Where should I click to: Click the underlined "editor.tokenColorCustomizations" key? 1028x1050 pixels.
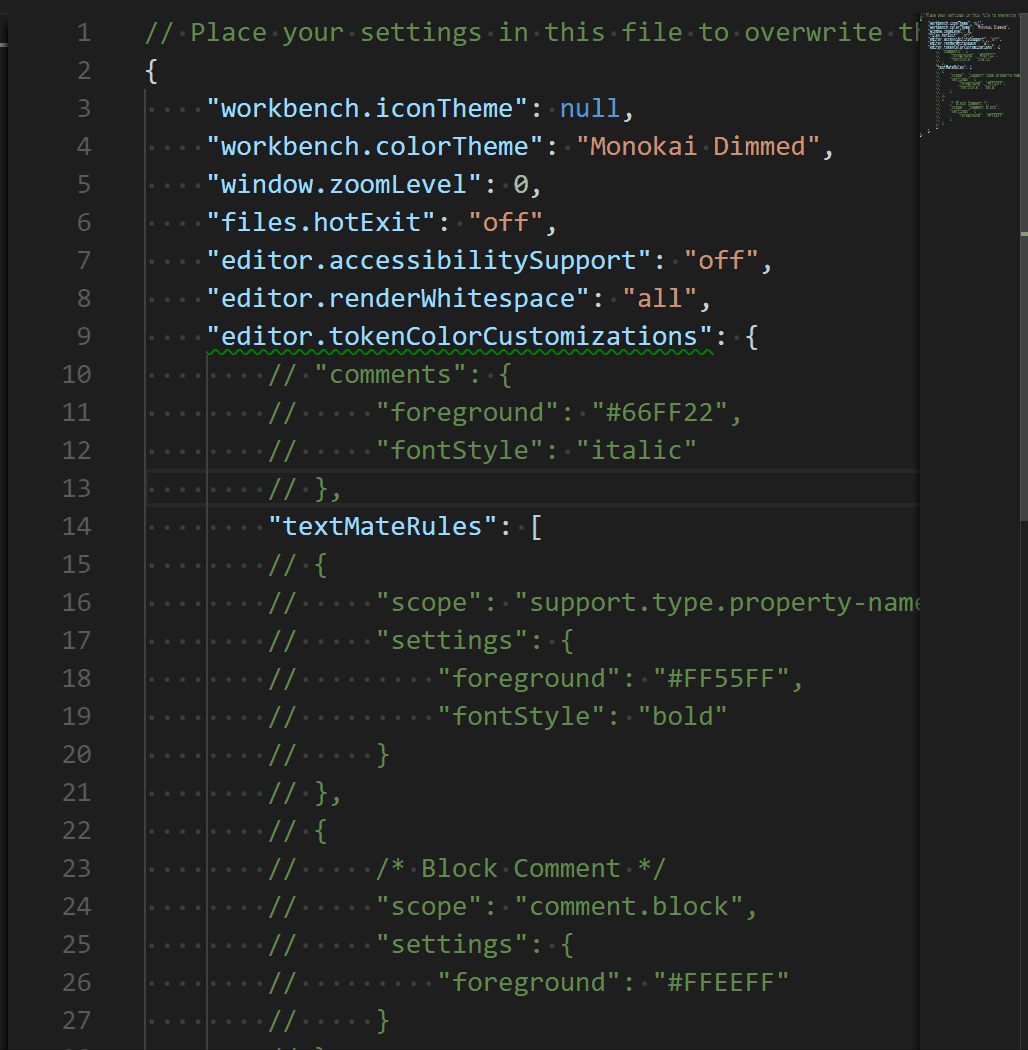[x=459, y=337]
